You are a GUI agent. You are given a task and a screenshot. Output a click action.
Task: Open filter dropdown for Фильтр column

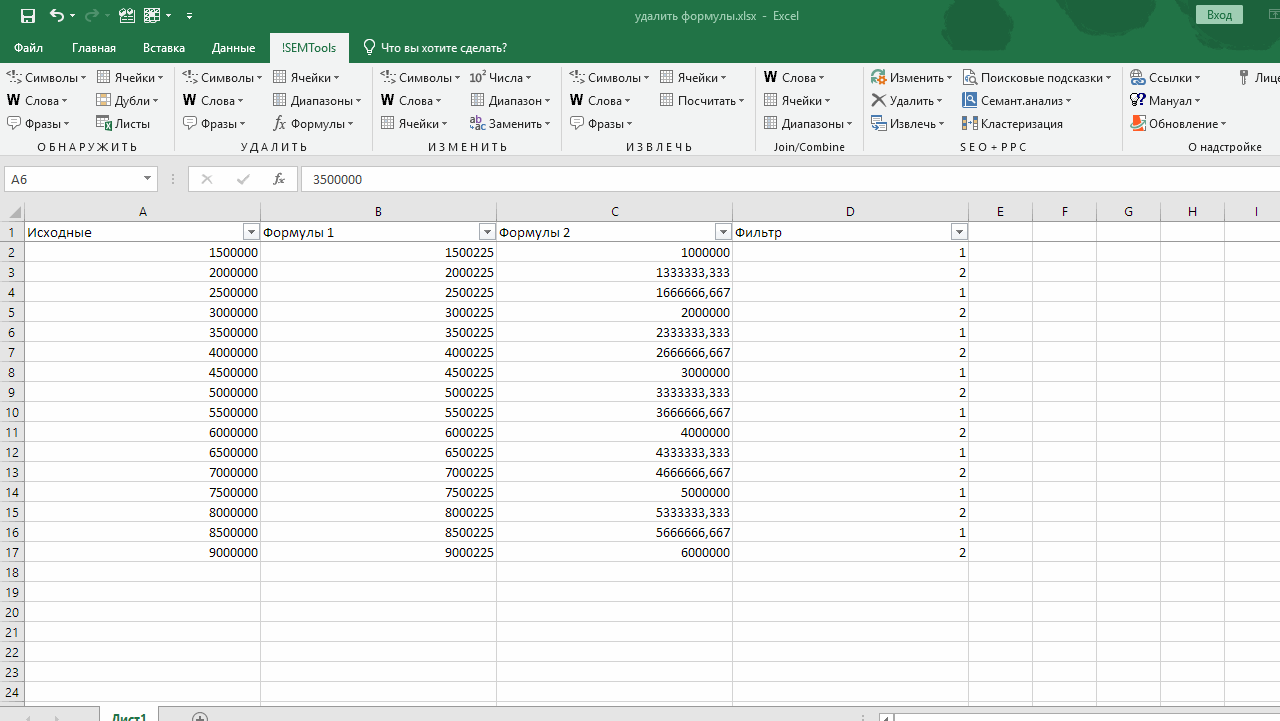pos(959,232)
